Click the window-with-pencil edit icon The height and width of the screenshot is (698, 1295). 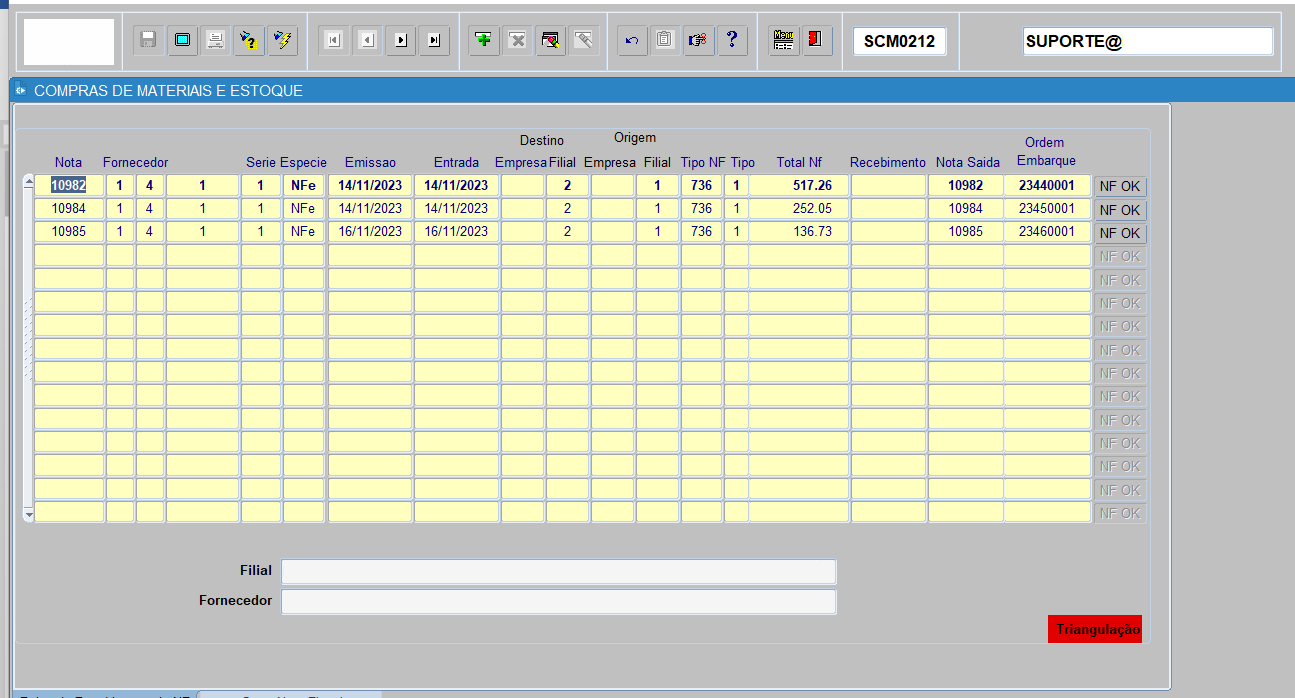click(550, 40)
